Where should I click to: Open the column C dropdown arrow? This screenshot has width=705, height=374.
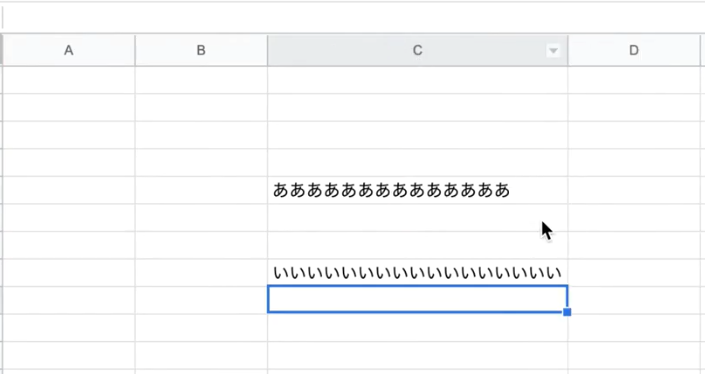pyautogui.click(x=553, y=51)
